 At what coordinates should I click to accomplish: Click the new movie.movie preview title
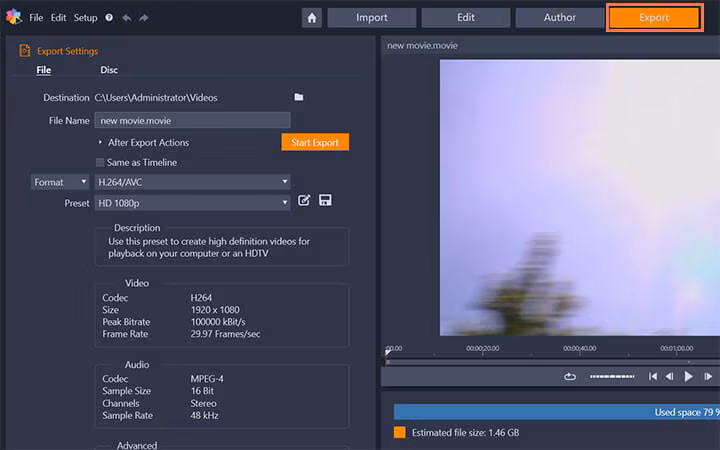[x=422, y=45]
